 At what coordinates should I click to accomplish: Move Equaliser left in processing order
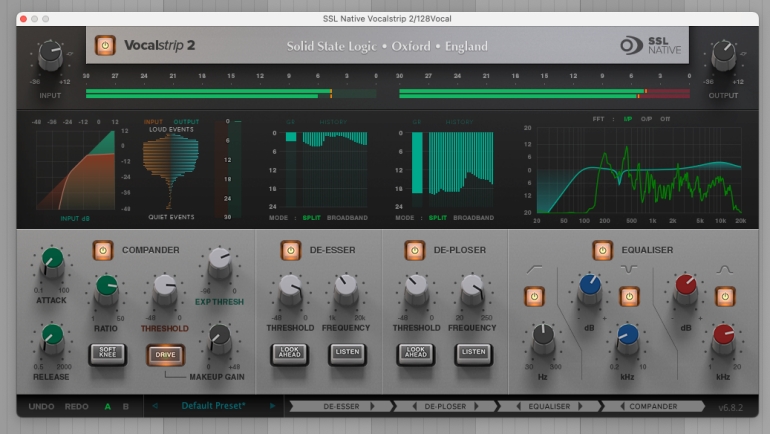519,407
